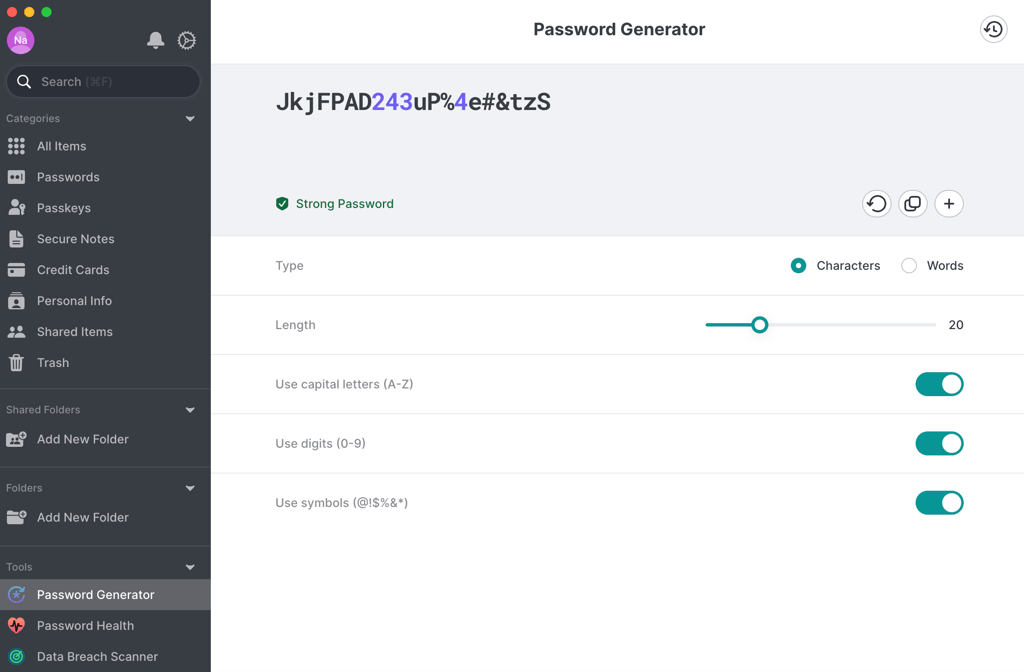Click the Use digits (0-9) label
1024x672 pixels.
pyautogui.click(x=320, y=443)
